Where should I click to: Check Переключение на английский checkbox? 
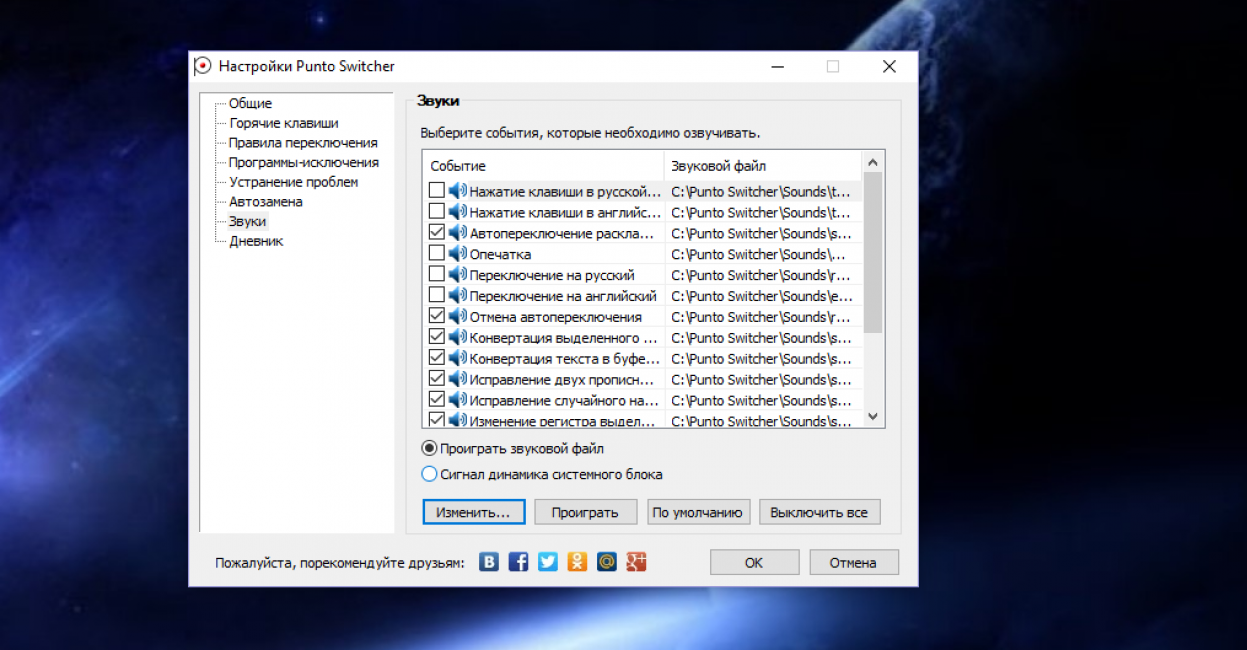(x=437, y=296)
